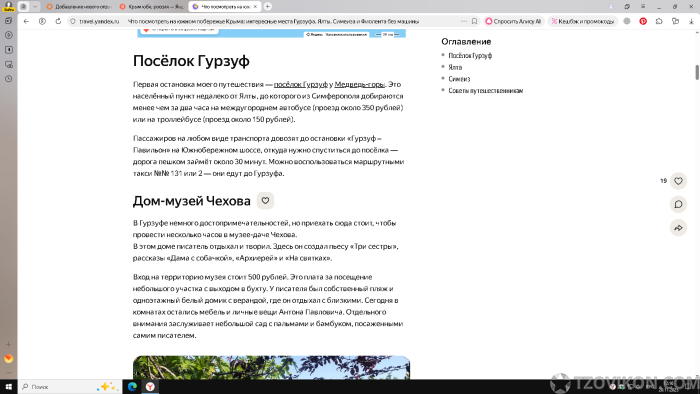Click the sidebar screen/messages icon
This screenshot has height=394, width=700.
coord(8,64)
